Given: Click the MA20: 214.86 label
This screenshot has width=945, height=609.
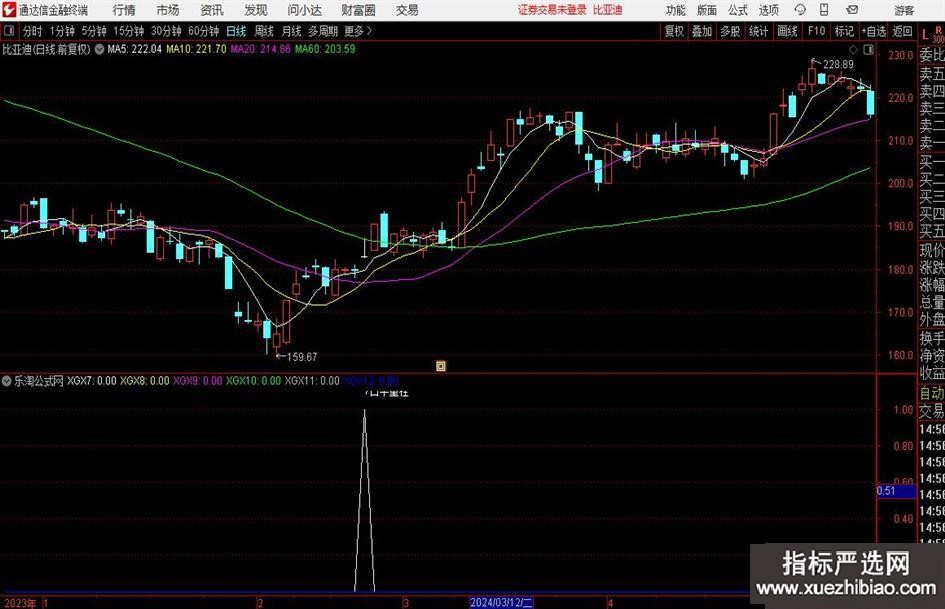Looking at the screenshot, I should click(260, 49).
